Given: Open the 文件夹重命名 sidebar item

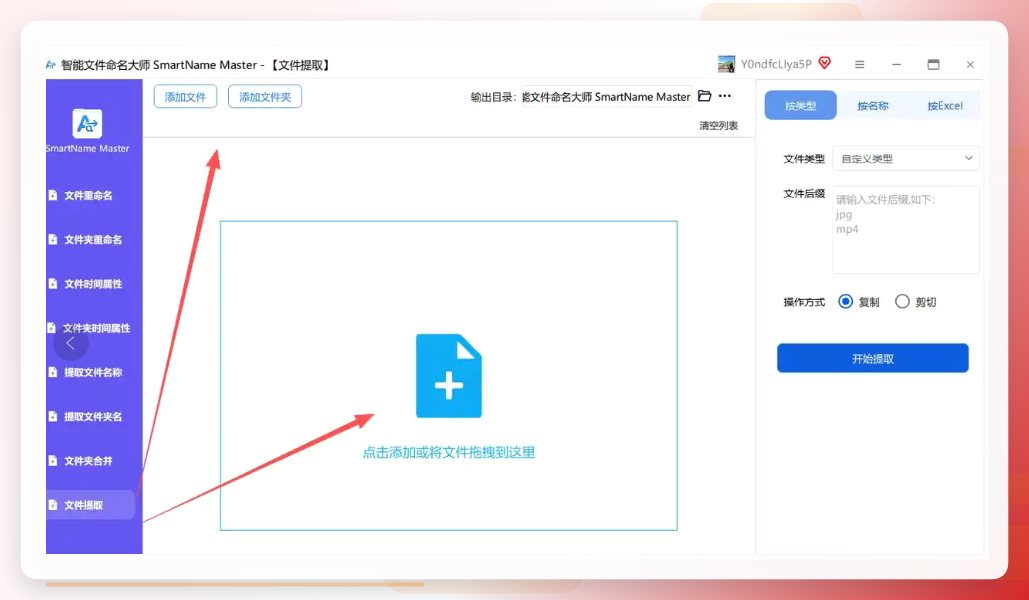Looking at the screenshot, I should pos(89,240).
